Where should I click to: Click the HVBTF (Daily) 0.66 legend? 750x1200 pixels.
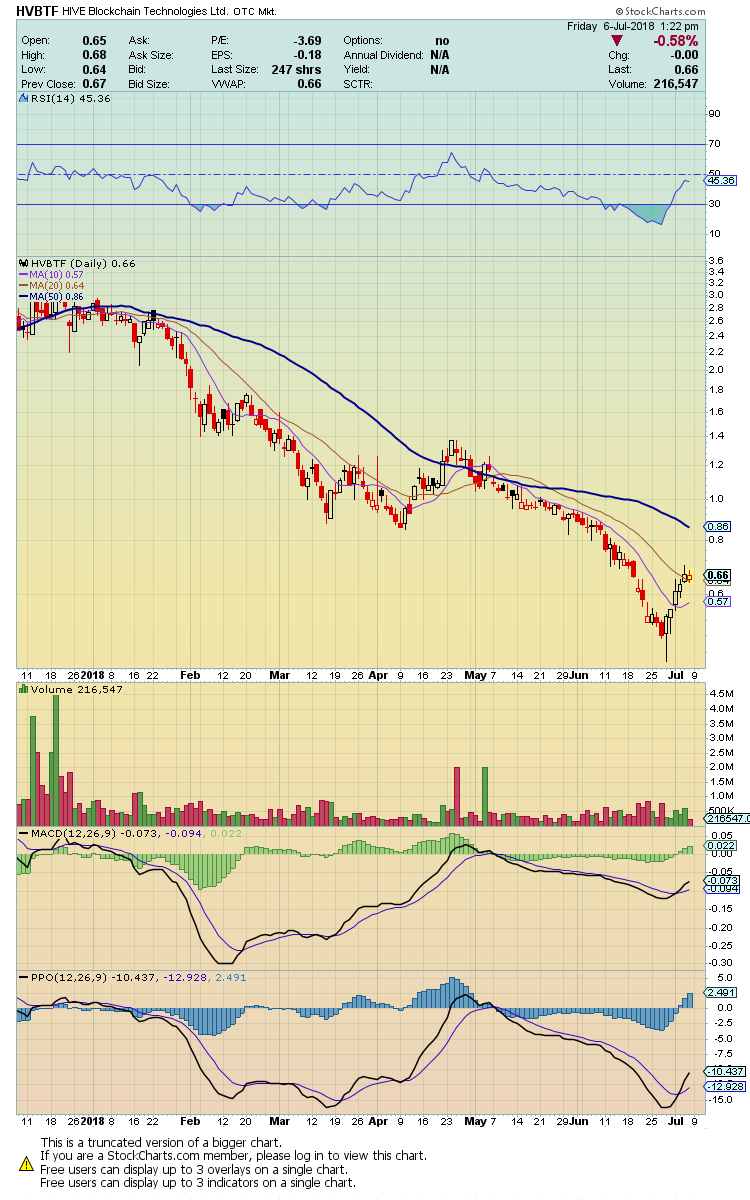[82, 263]
